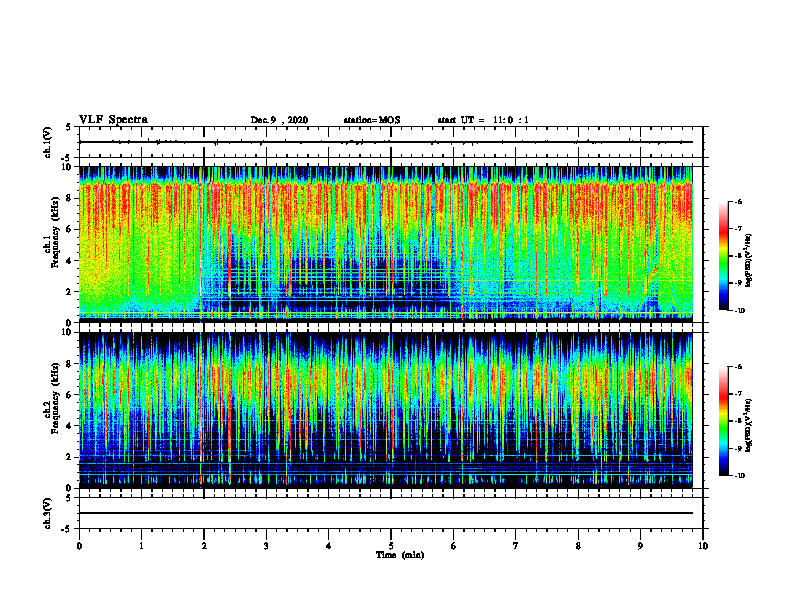792x612 pixels.
Task: Click the "VLF Spectra" plot title
Action: point(113,120)
